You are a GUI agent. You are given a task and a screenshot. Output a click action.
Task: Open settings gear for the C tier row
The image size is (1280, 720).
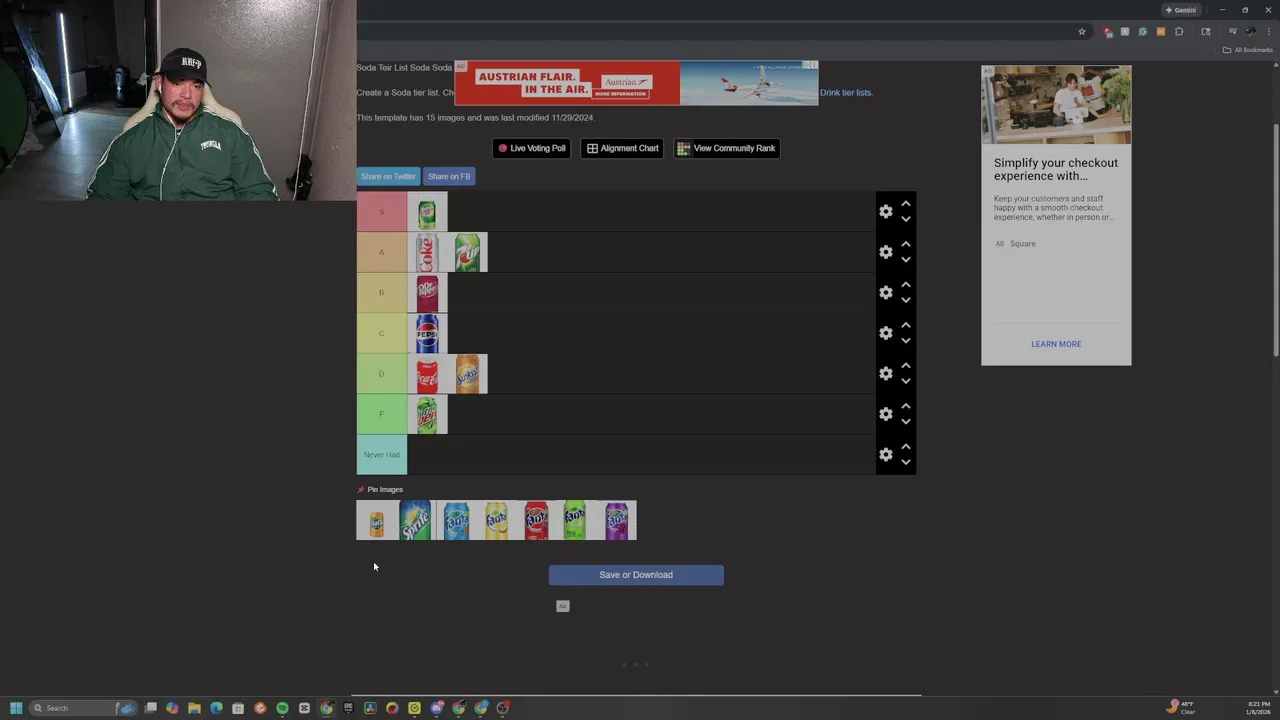click(885, 333)
